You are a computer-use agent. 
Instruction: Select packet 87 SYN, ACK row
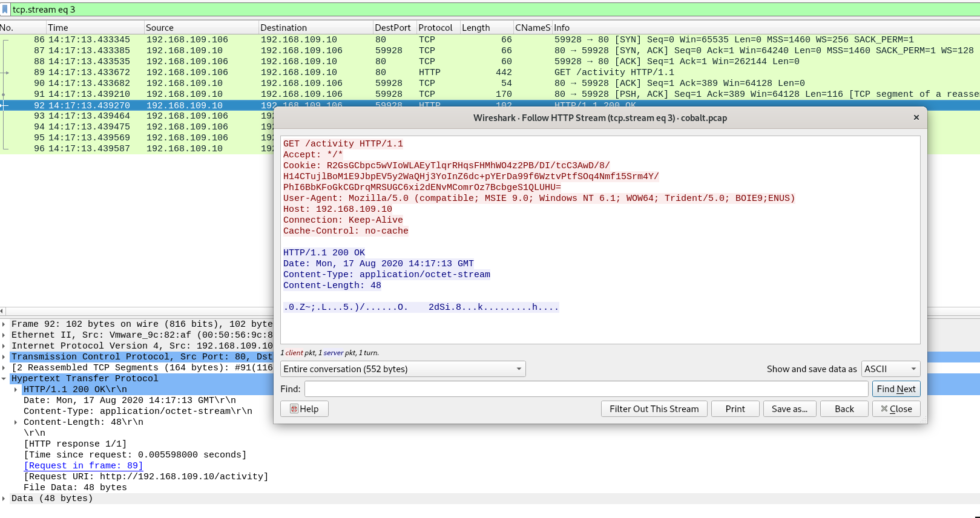click(x=490, y=51)
